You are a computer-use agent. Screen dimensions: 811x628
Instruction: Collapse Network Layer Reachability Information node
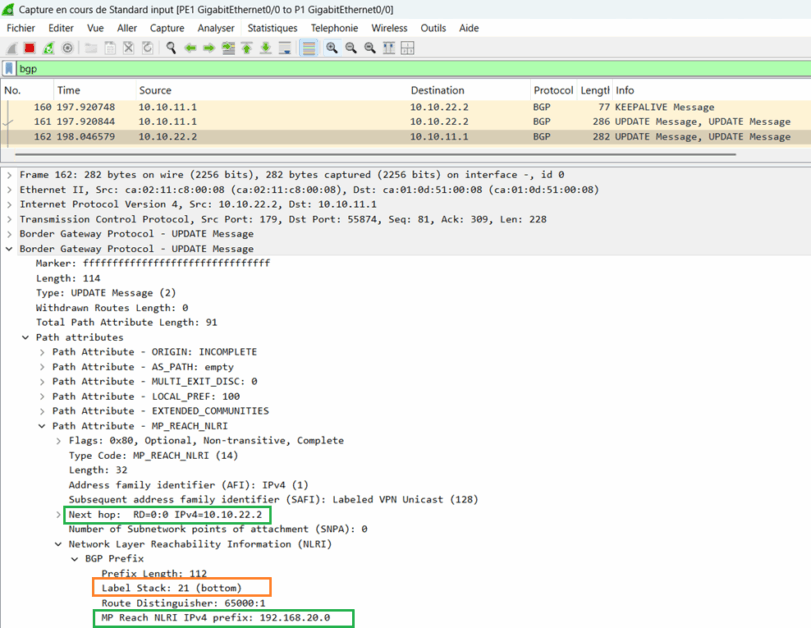58,544
